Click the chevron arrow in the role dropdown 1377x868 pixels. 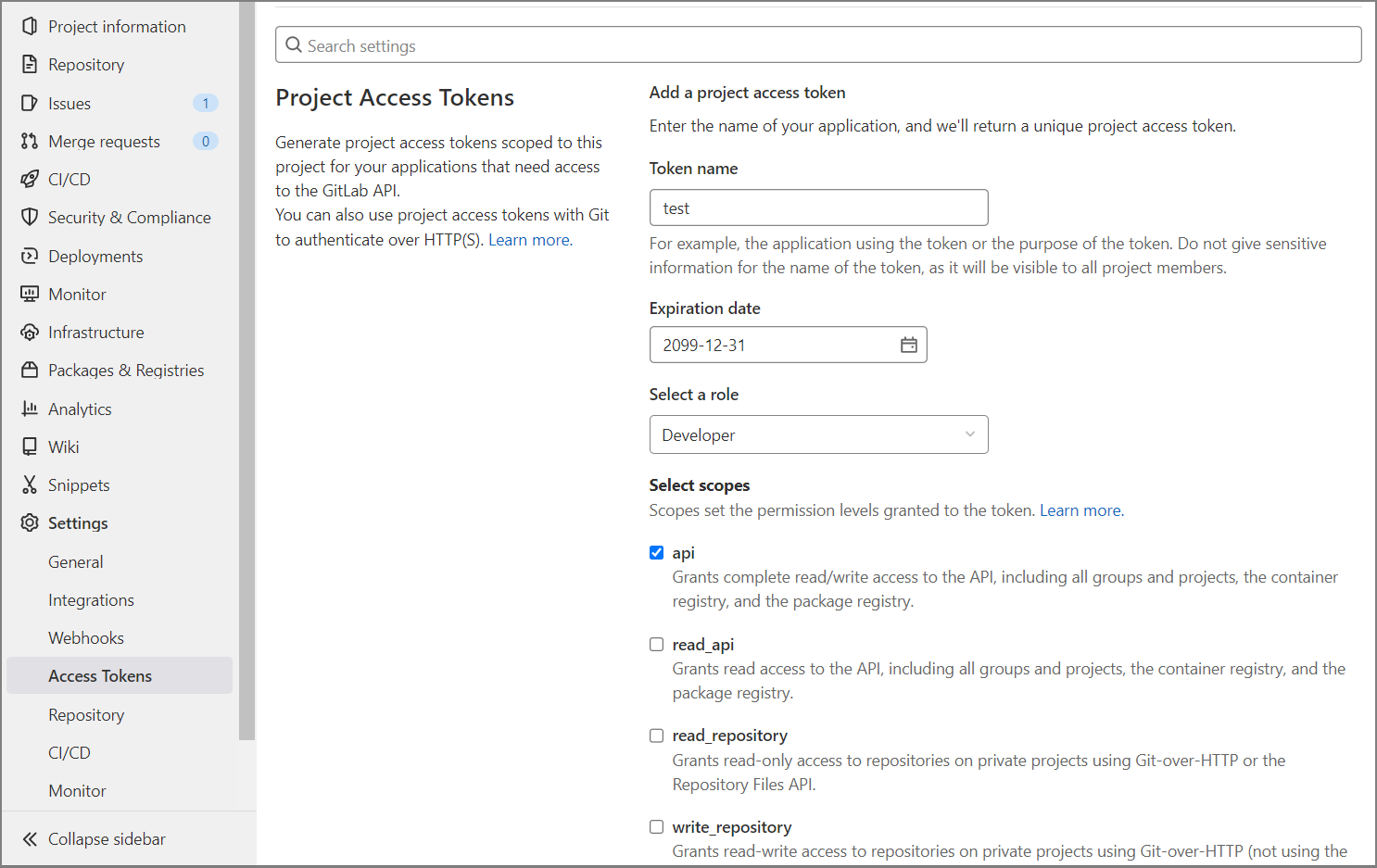970,434
